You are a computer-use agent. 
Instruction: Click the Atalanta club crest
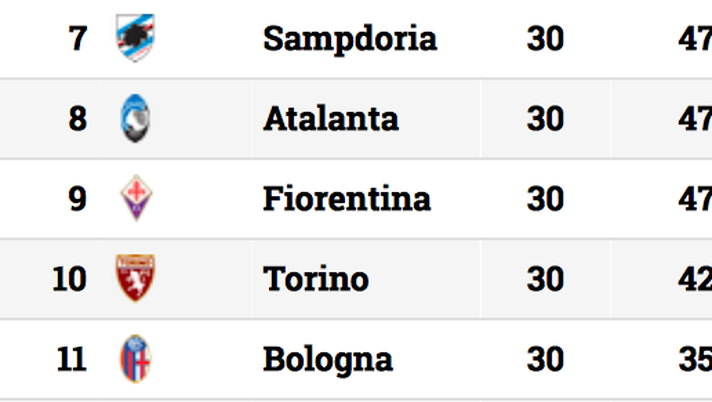135,118
